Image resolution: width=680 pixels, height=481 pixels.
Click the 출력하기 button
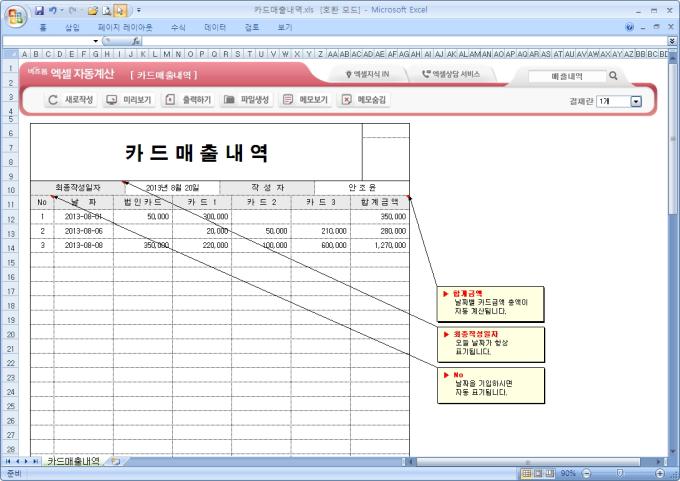188,100
